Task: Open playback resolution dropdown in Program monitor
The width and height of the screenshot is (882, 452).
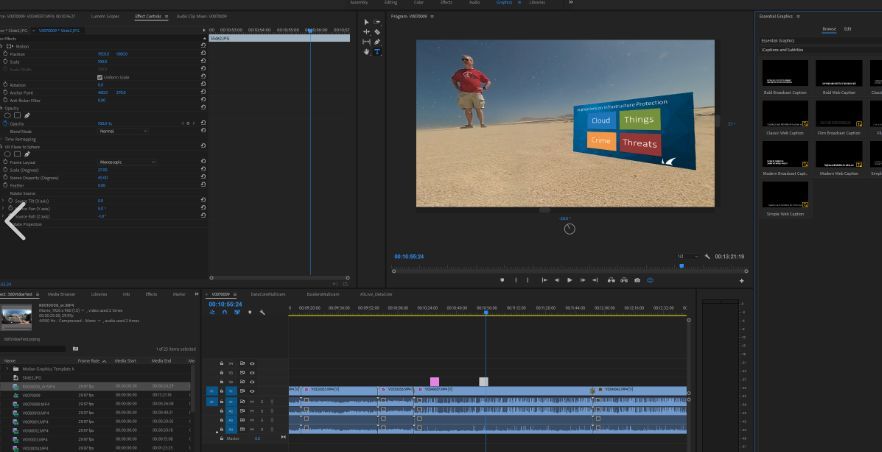Action: (x=688, y=256)
